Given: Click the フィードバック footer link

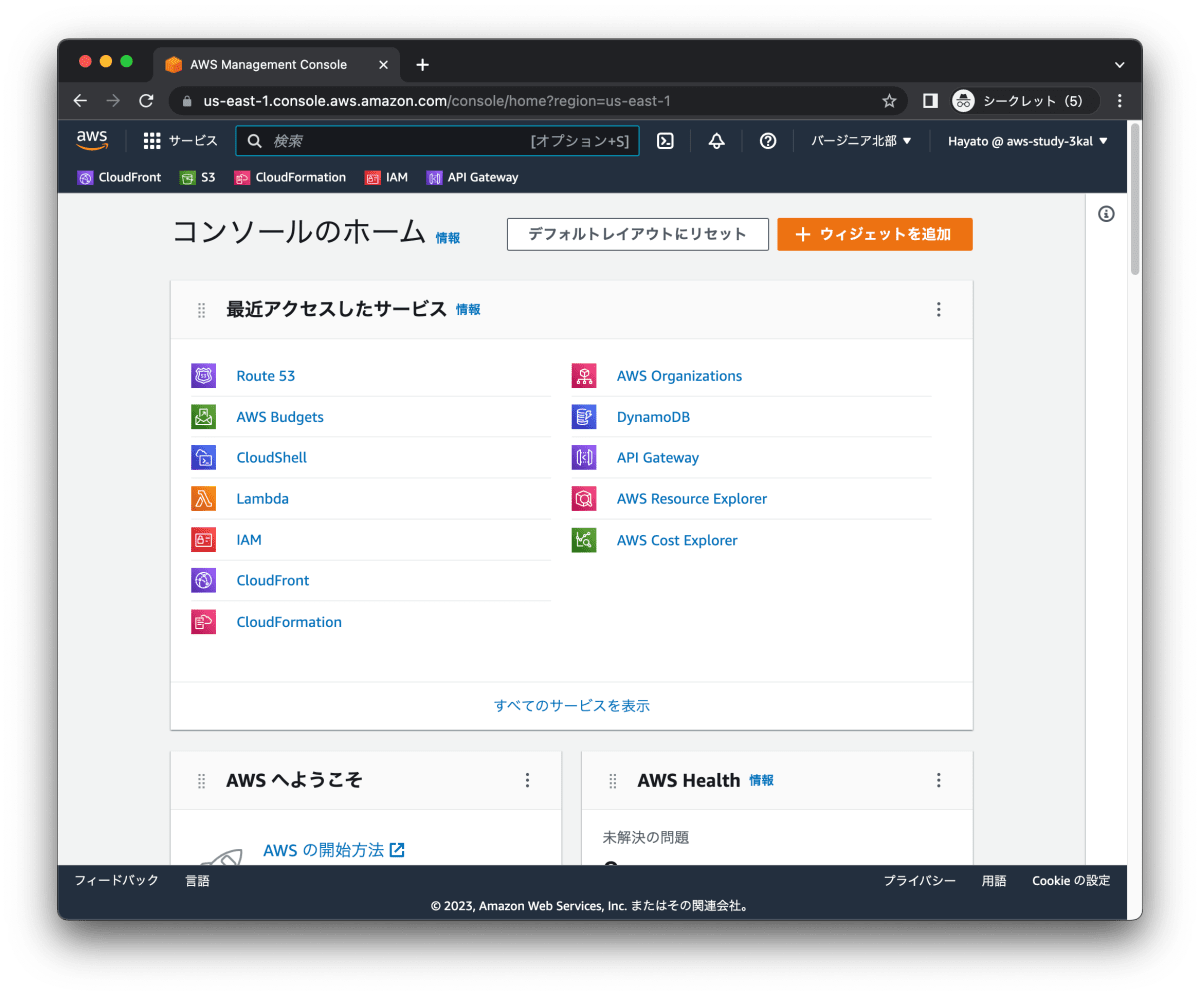Looking at the screenshot, I should (x=116, y=881).
